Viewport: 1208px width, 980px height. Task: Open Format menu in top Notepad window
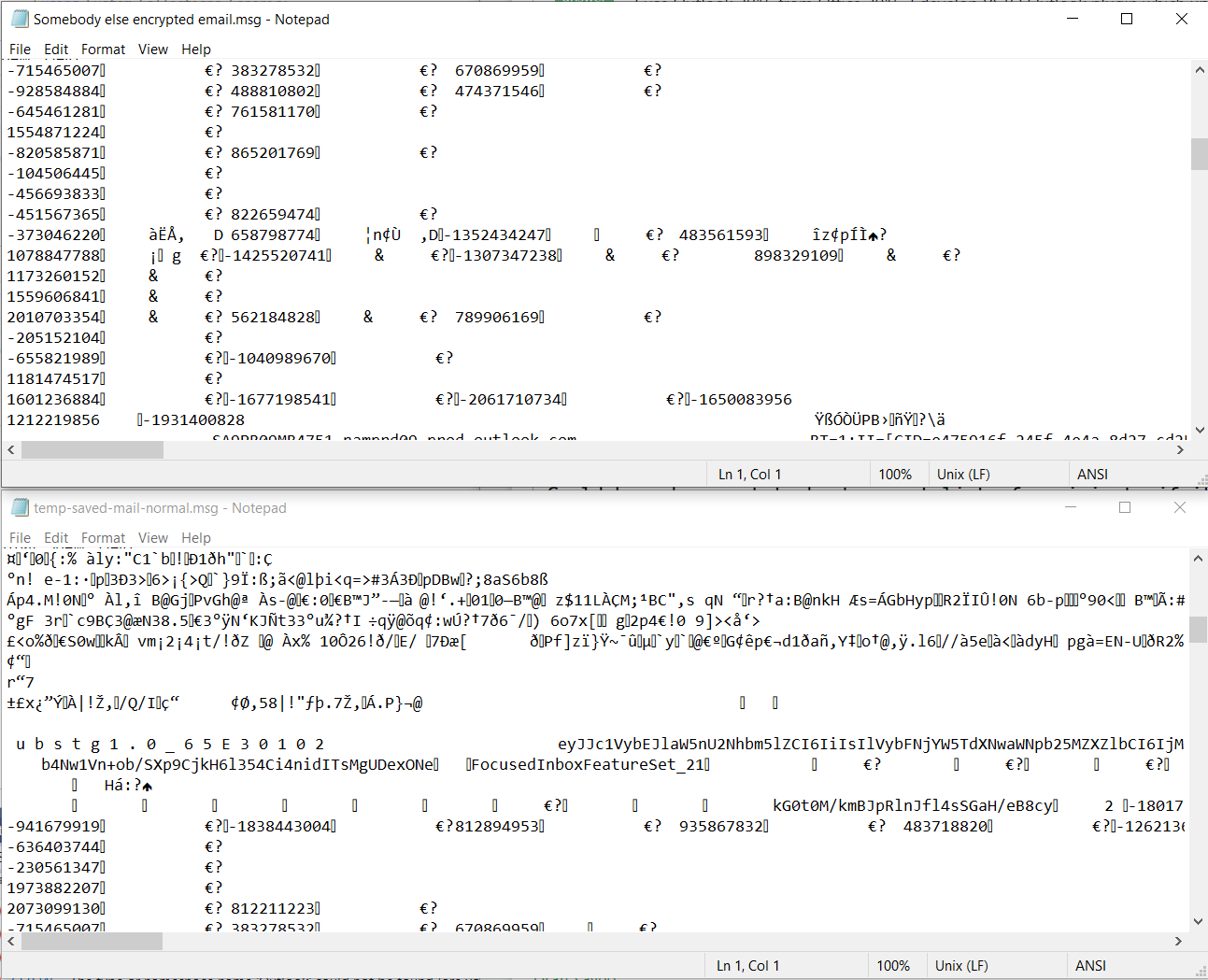click(x=103, y=50)
